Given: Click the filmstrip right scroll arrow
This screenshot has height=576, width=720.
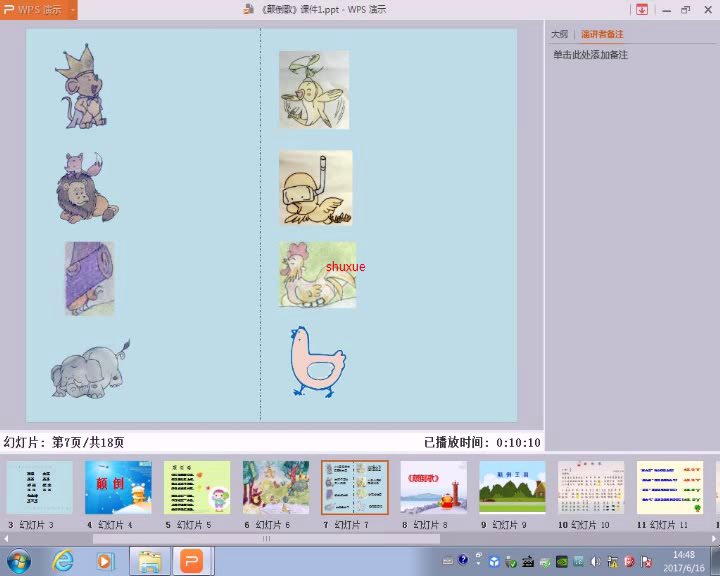Looking at the screenshot, I should [714, 538].
